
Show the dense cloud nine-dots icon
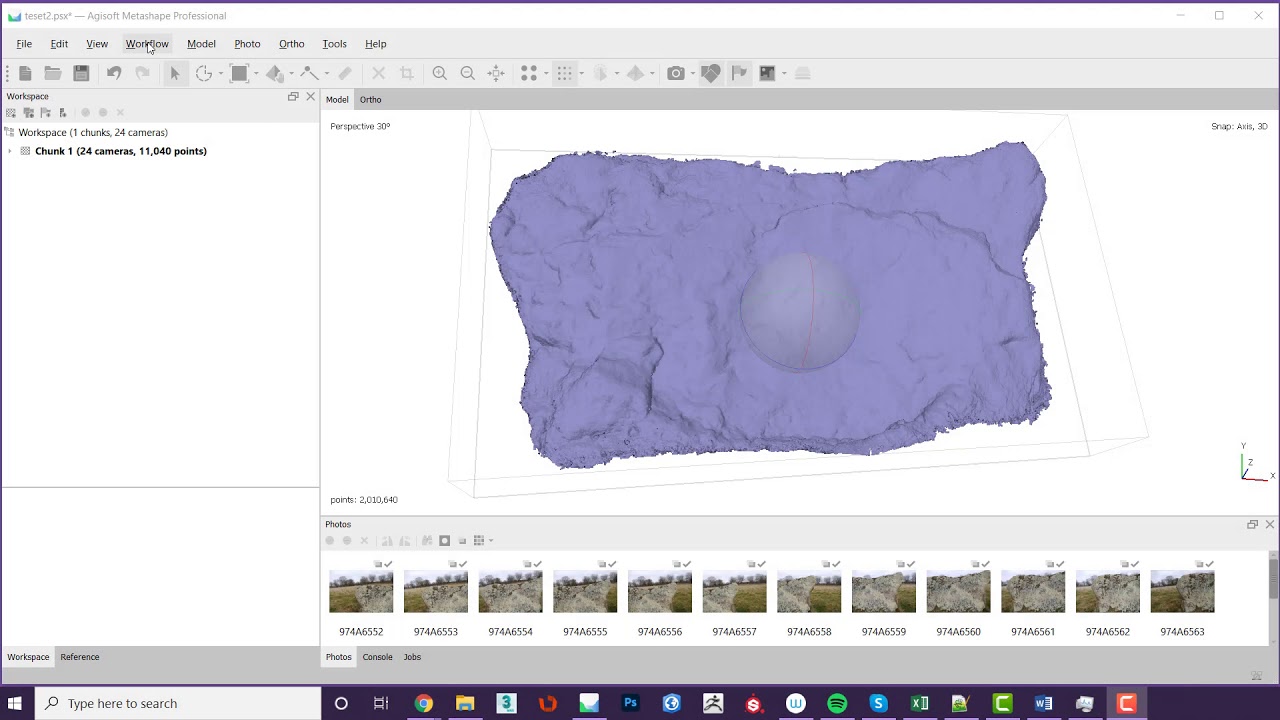565,73
